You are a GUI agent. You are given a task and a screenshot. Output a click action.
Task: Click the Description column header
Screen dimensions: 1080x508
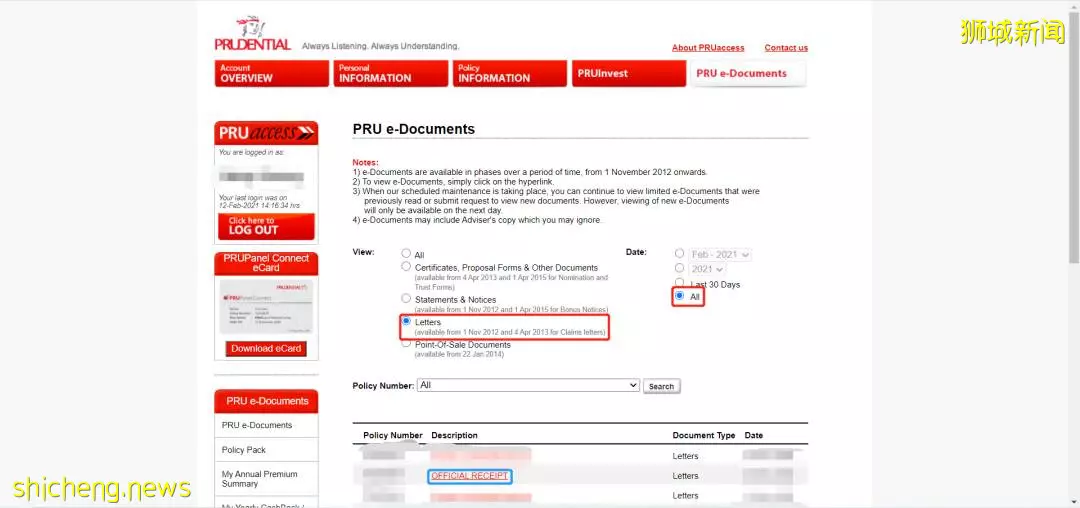[x=454, y=436]
